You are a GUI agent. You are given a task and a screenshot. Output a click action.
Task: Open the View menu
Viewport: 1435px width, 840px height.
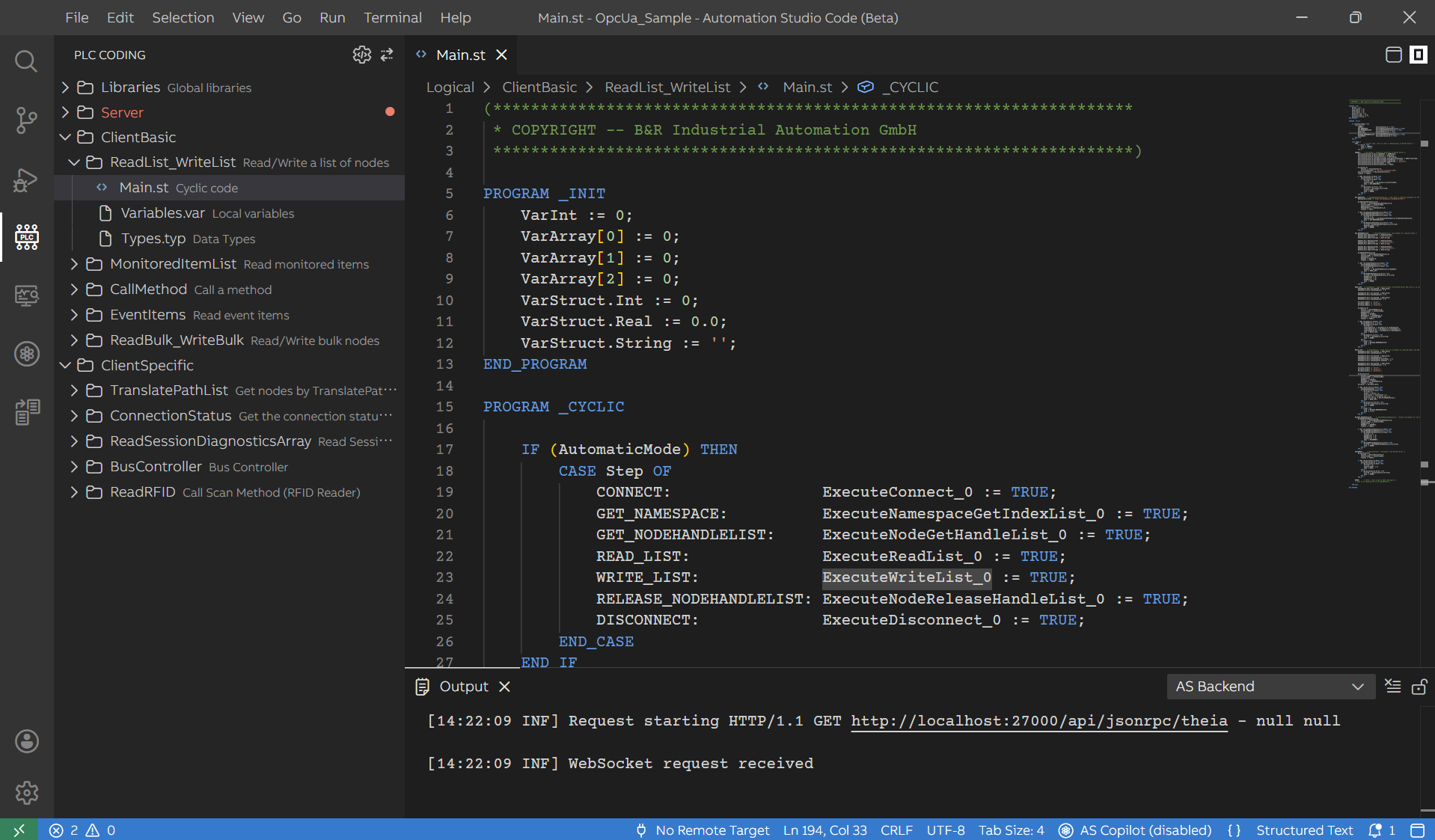point(248,17)
